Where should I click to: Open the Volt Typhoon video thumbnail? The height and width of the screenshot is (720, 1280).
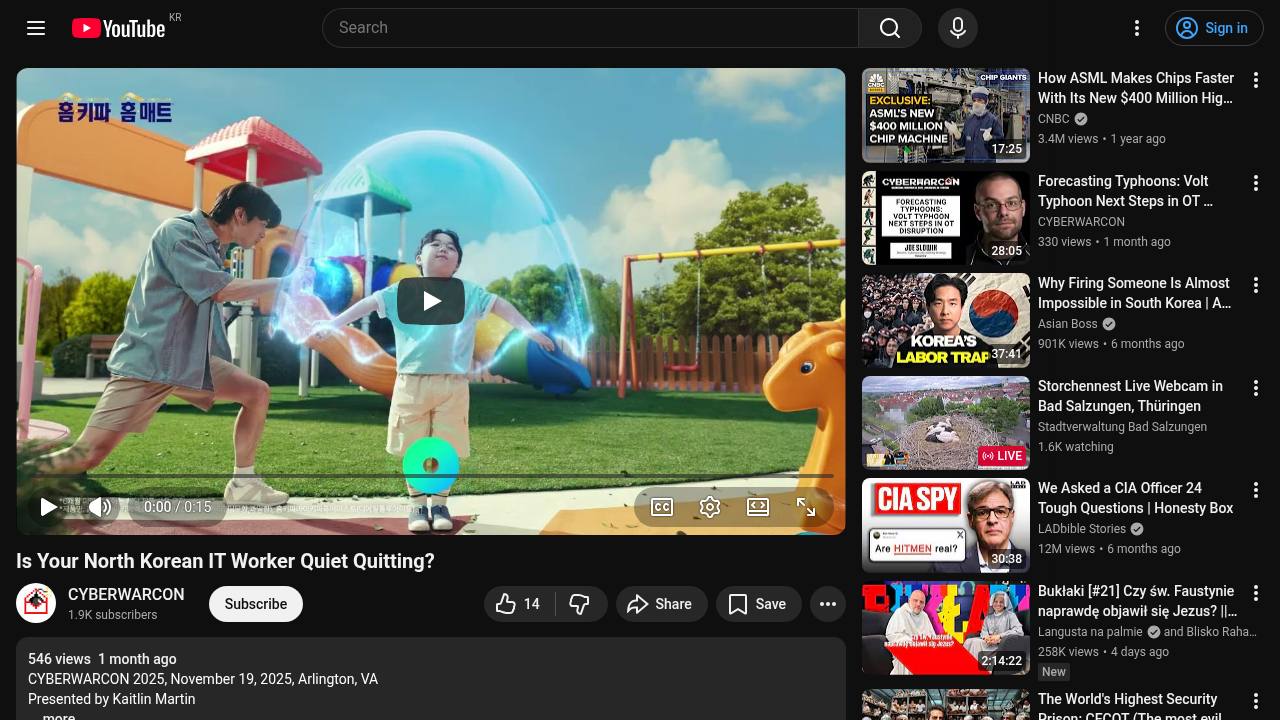[x=946, y=218]
